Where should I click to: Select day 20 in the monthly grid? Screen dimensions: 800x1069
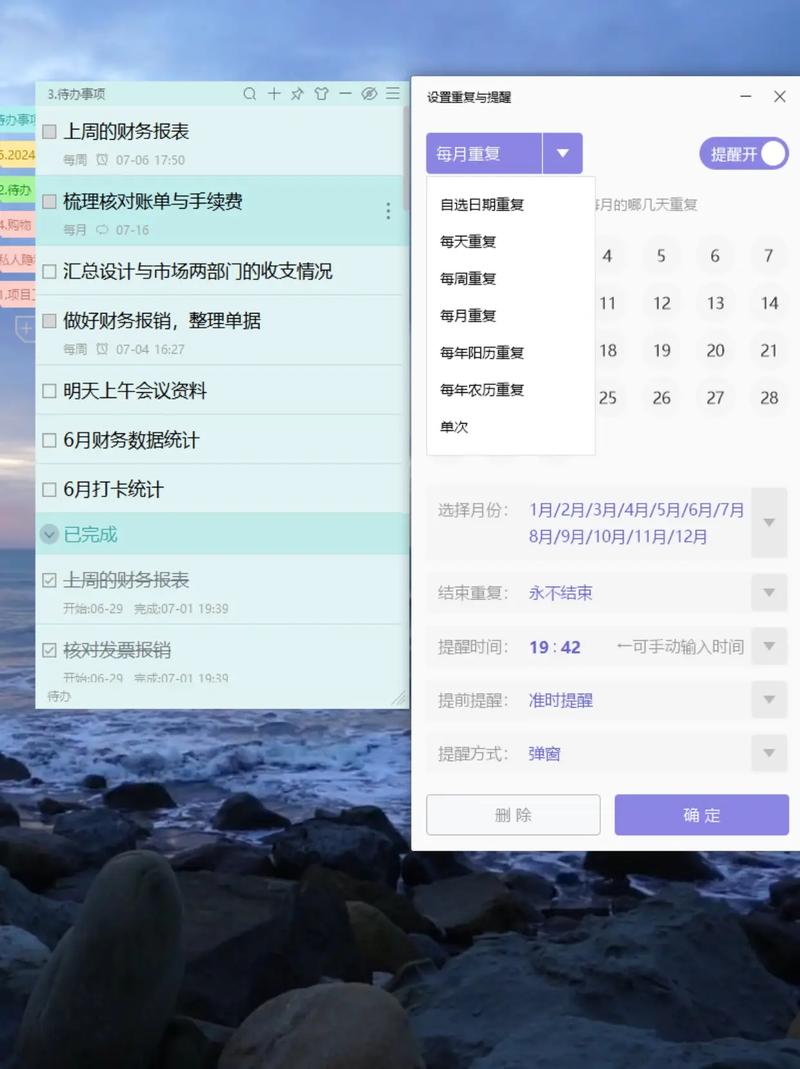pos(715,350)
